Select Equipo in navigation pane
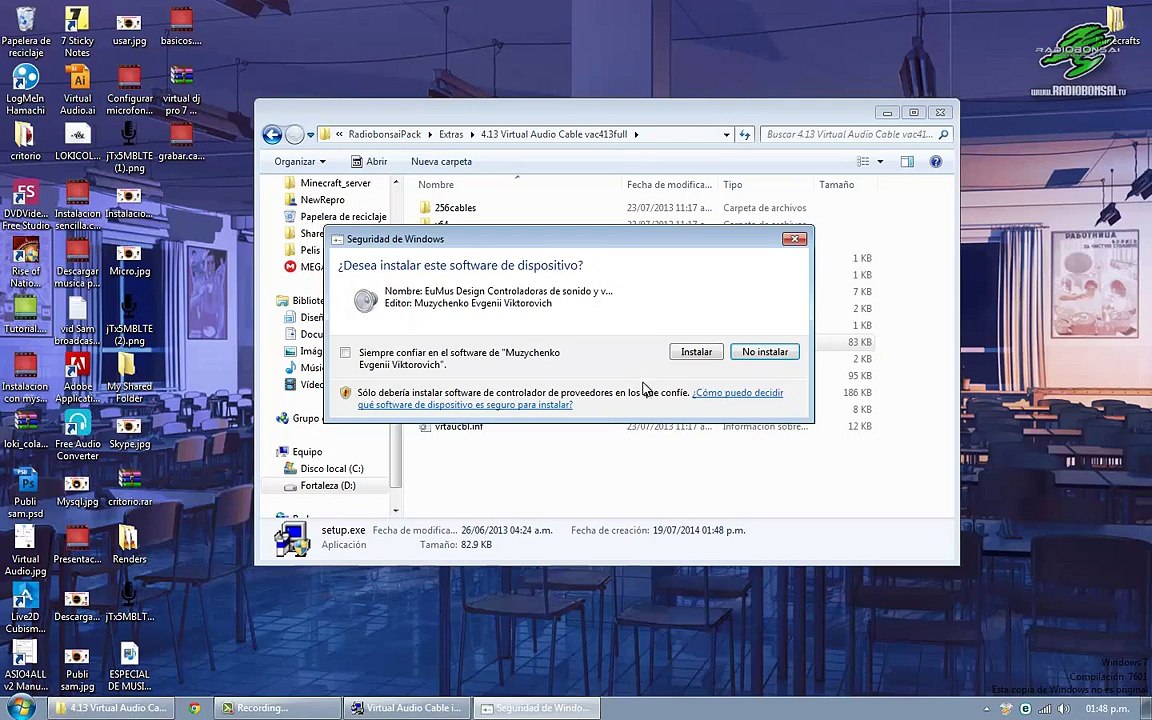The height and width of the screenshot is (720, 1152). 306,452
